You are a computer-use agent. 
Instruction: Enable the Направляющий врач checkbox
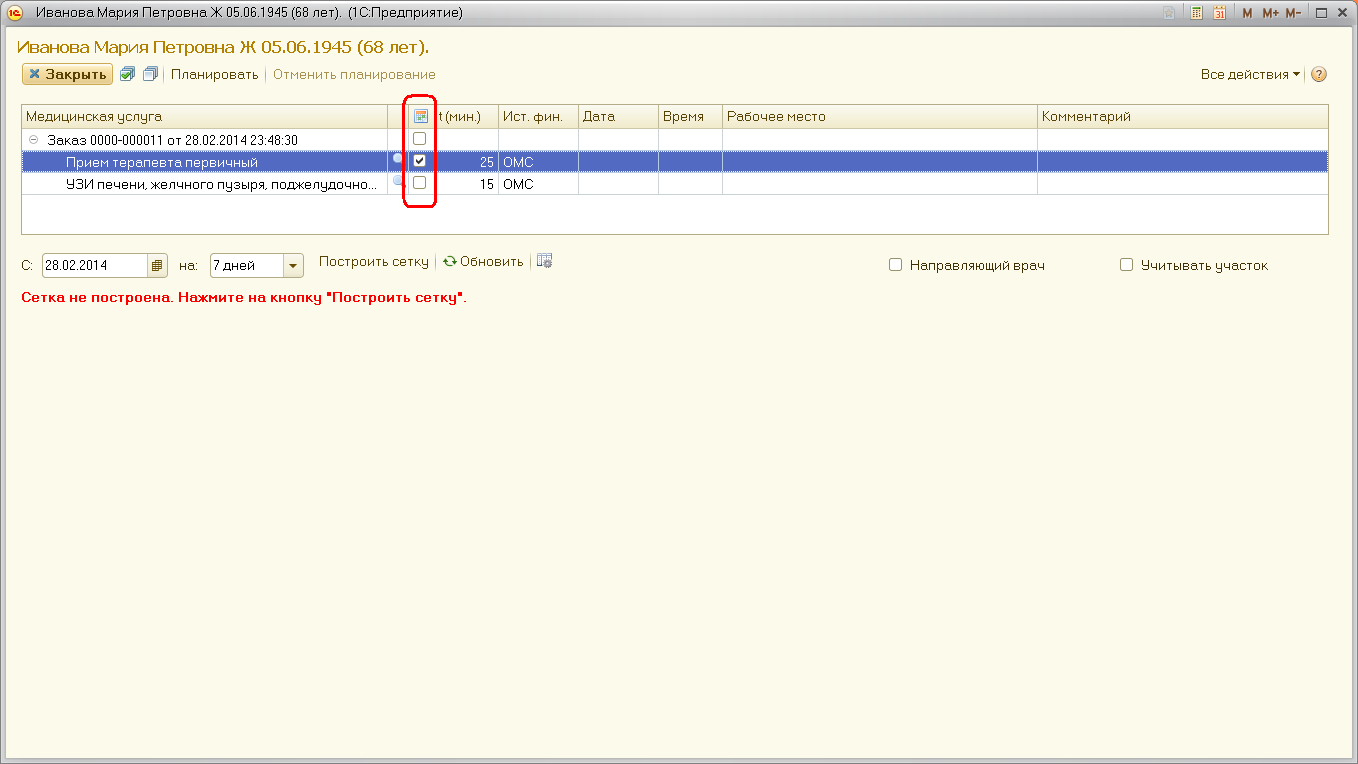point(896,265)
